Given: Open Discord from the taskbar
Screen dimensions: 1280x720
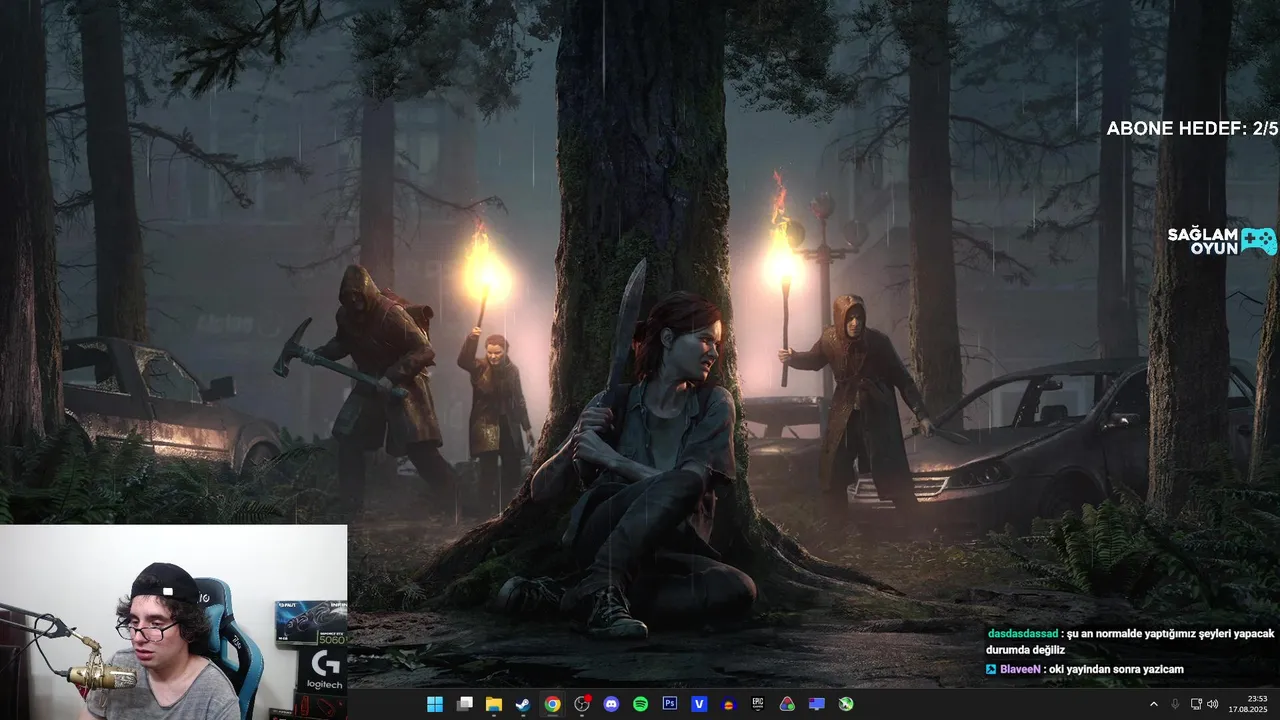Looking at the screenshot, I should pyautogui.click(x=611, y=704).
